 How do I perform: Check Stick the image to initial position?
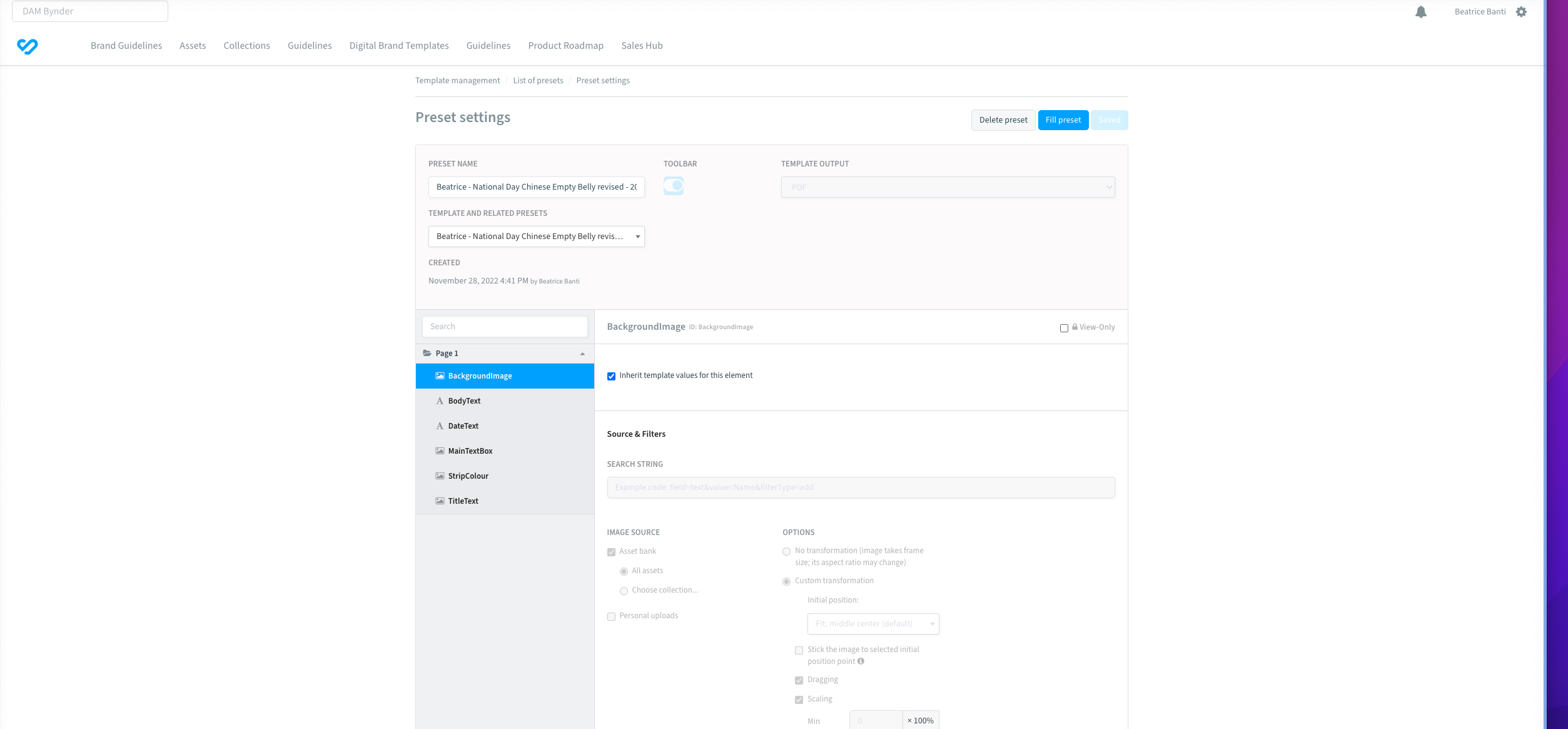tap(799, 650)
